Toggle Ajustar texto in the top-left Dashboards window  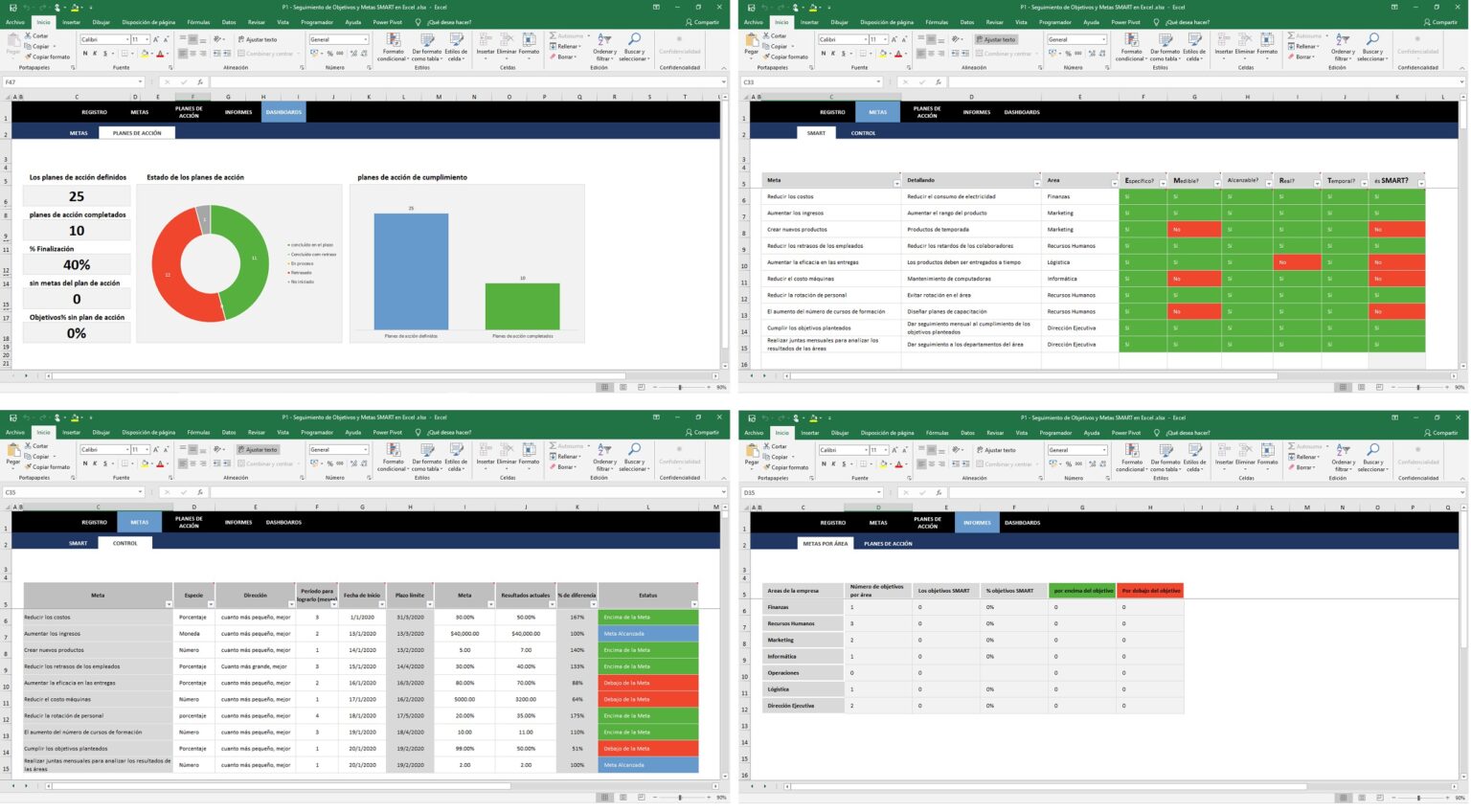(x=257, y=39)
